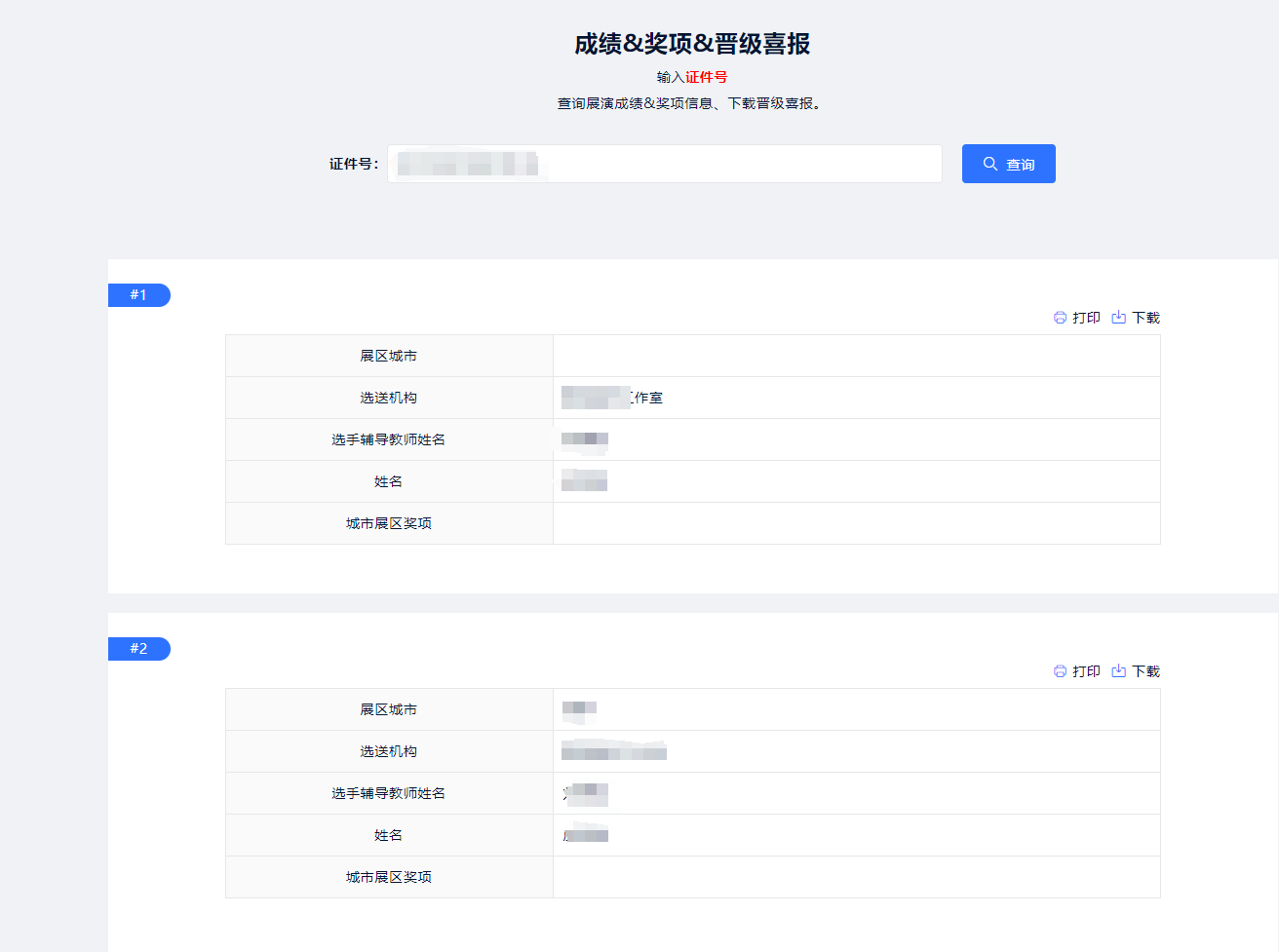The width and height of the screenshot is (1279, 952).
Task: Click 选手辅导教师姓名 label in record #2
Action: coord(388,793)
